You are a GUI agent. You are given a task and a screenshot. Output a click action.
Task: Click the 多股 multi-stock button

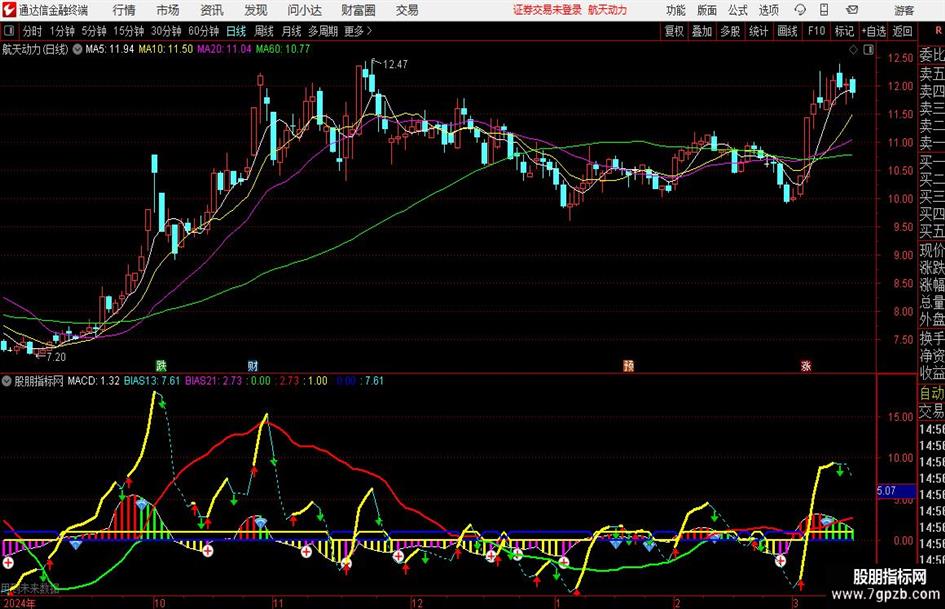coord(730,31)
